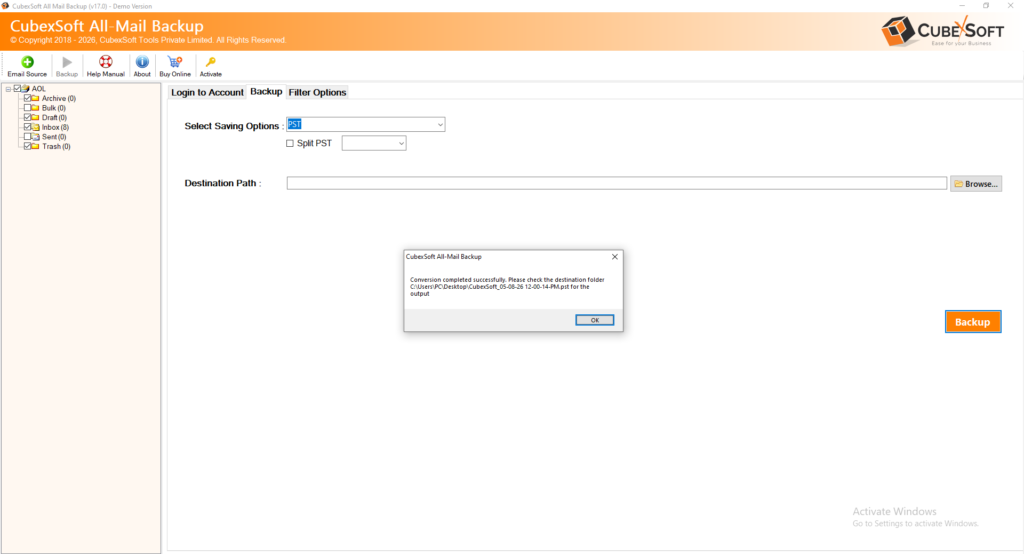Image resolution: width=1024 pixels, height=554 pixels.
Task: Click the AOL tree label
Action: point(39,89)
